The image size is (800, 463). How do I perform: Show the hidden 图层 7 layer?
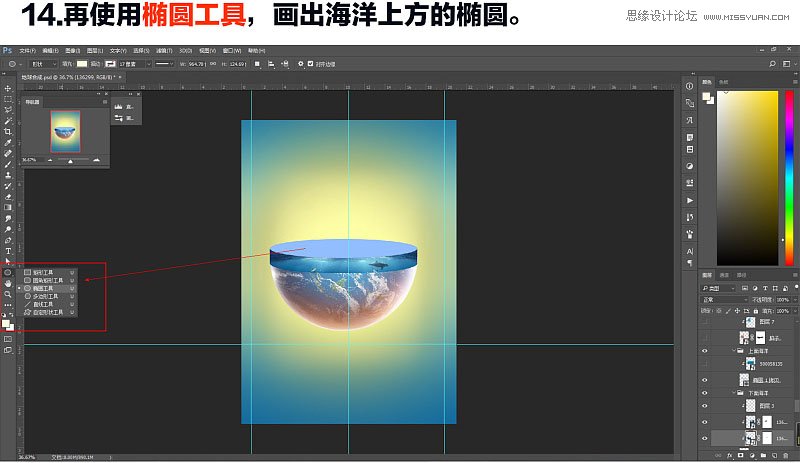pos(705,322)
